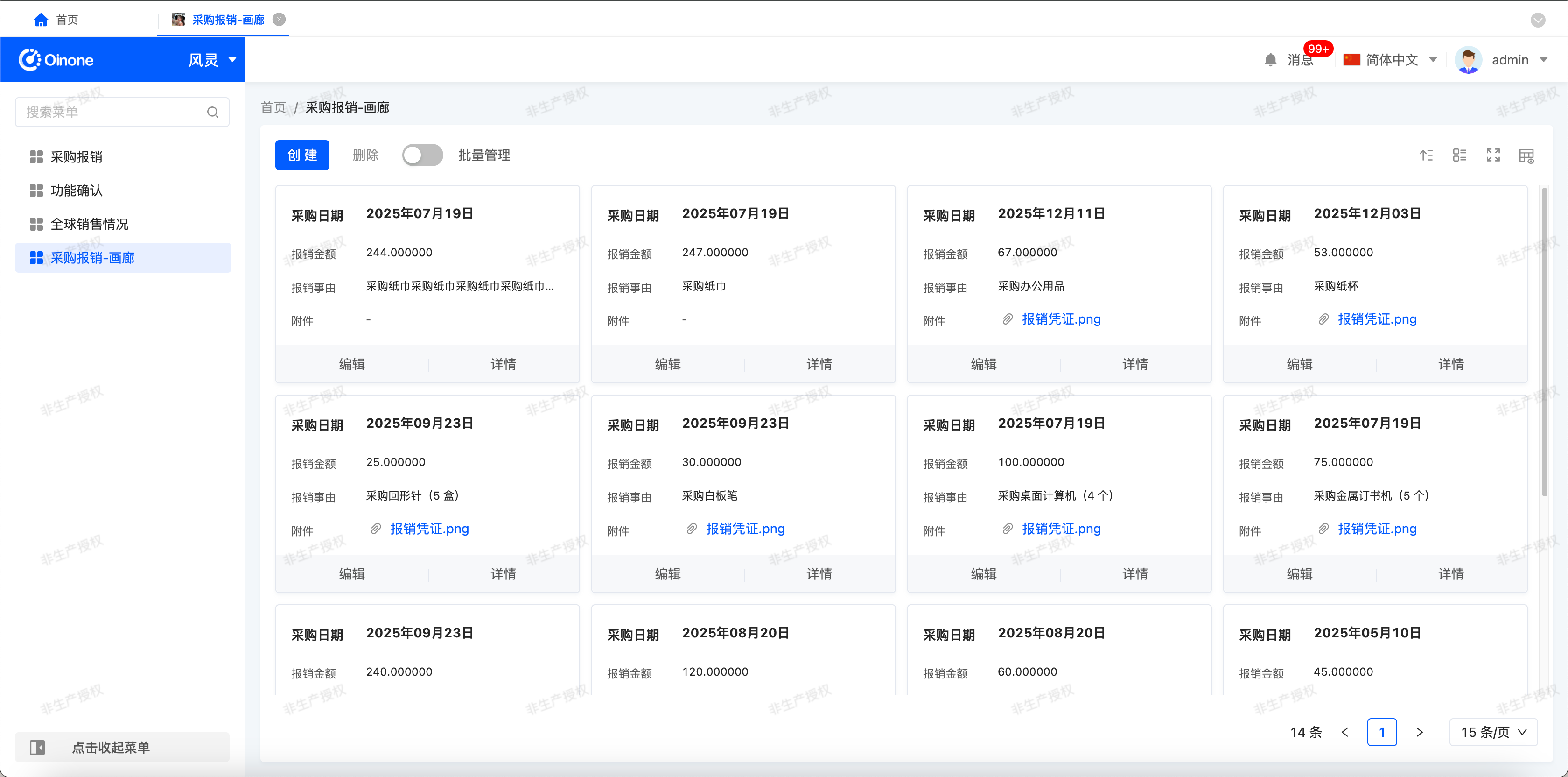The height and width of the screenshot is (777, 1568).
Task: Click the 创建 button
Action: coord(302,155)
